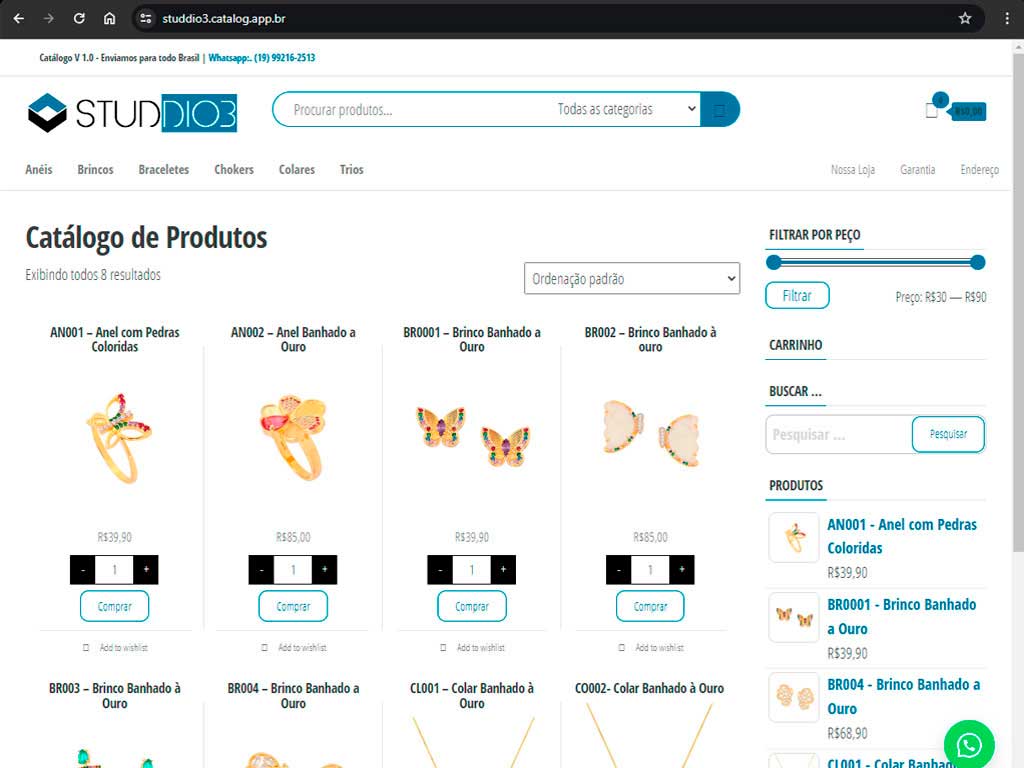Open the Colares category menu
This screenshot has width=1024, height=768.
point(296,170)
